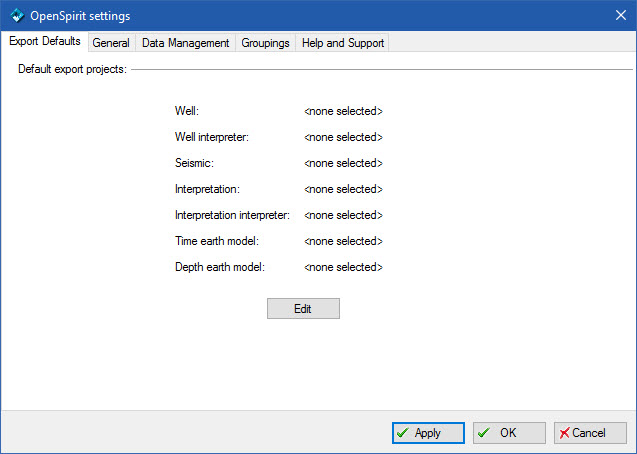Image resolution: width=637 pixels, height=454 pixels.
Task: Click the Seismic '<none selected>' value
Action: (x=343, y=163)
